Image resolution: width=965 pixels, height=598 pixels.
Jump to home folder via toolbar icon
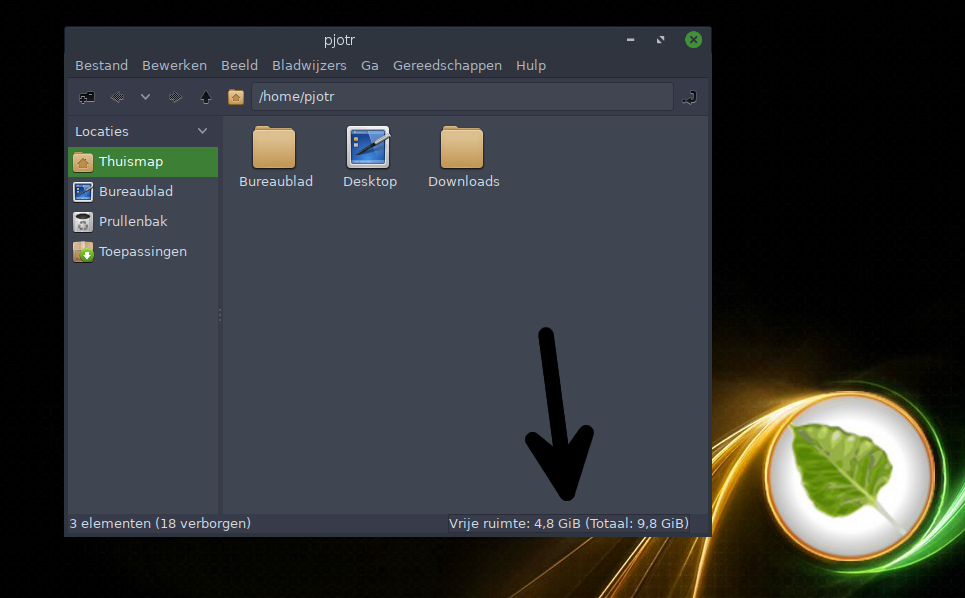coord(236,97)
